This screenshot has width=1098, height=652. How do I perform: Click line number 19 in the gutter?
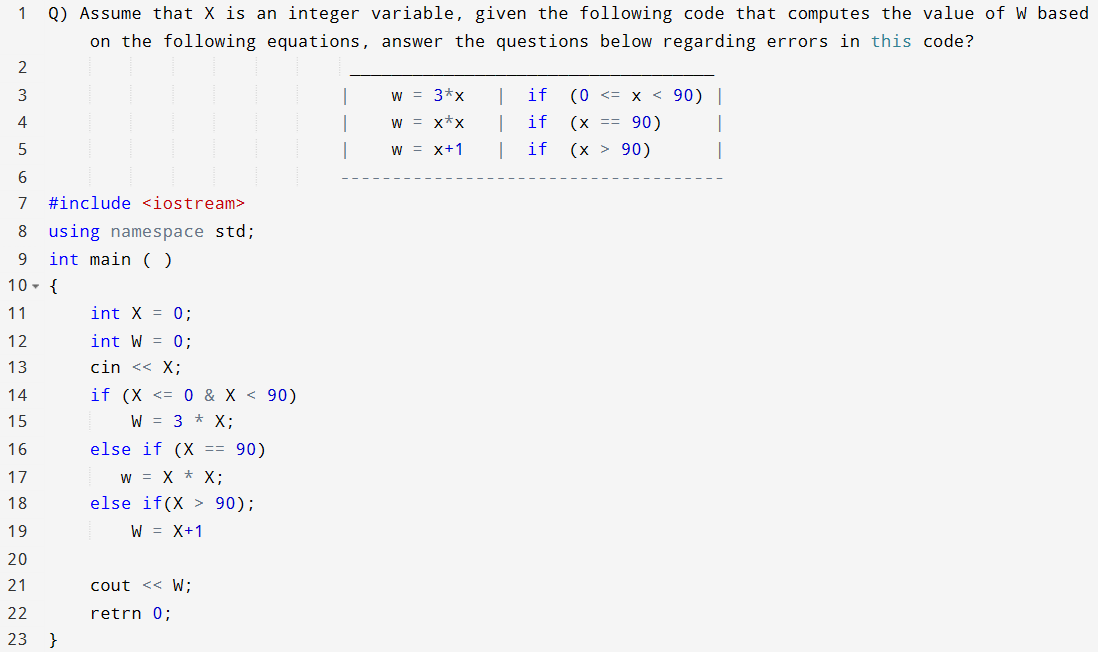[x=17, y=531]
